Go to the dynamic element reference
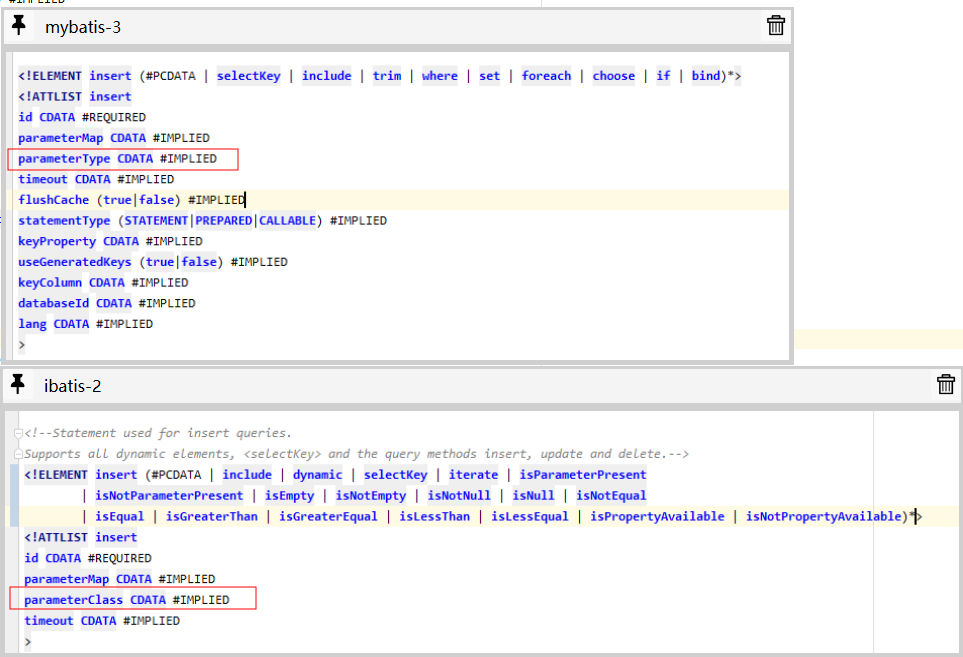This screenshot has height=657, width=963. click(318, 475)
